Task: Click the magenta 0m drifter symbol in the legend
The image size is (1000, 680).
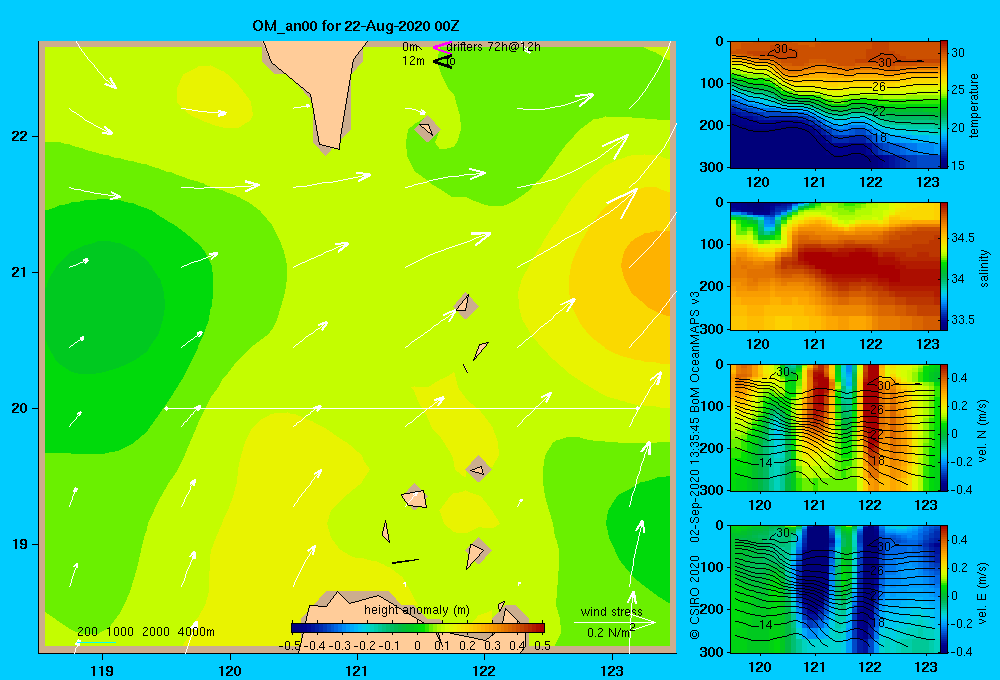Action: pyautogui.click(x=441, y=47)
